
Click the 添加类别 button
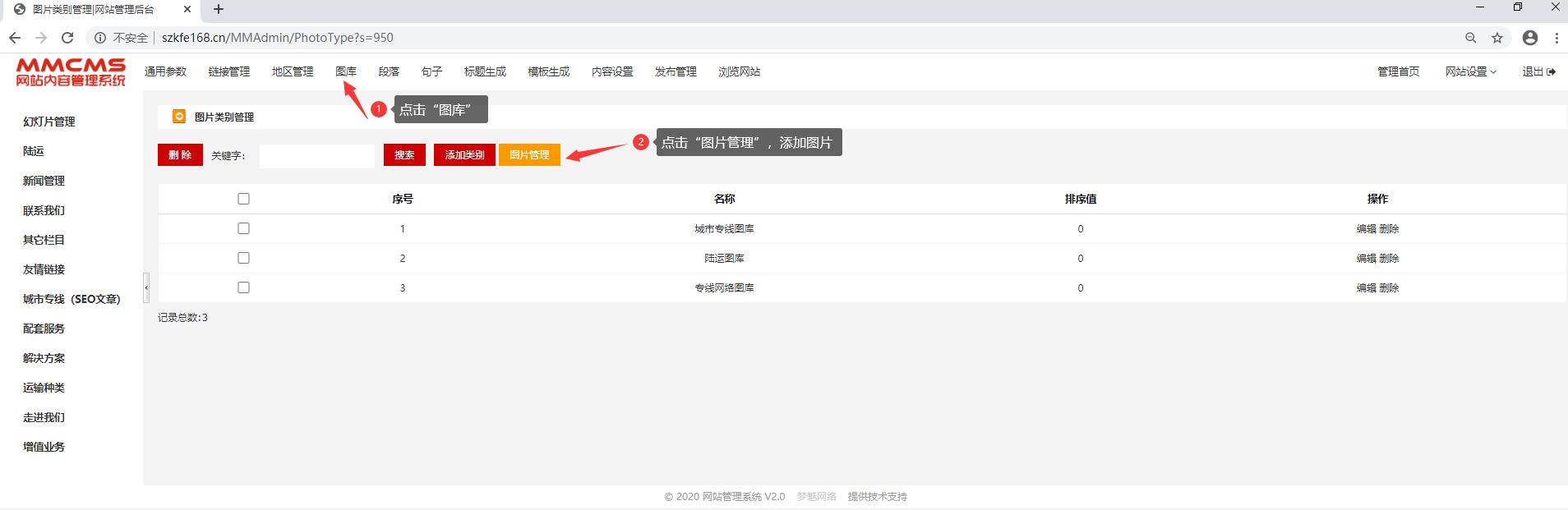464,154
